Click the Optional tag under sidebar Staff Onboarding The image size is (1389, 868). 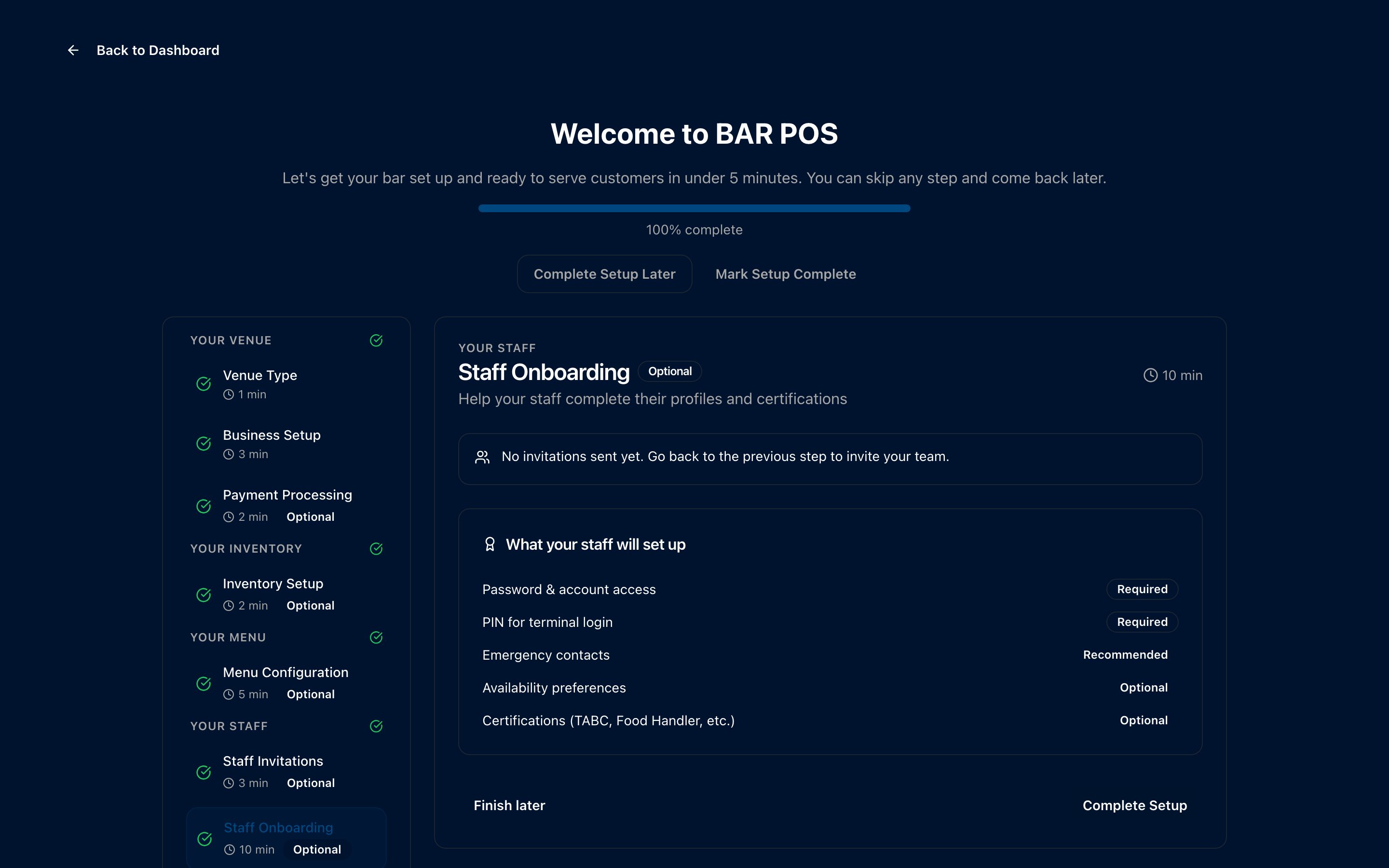click(x=317, y=850)
